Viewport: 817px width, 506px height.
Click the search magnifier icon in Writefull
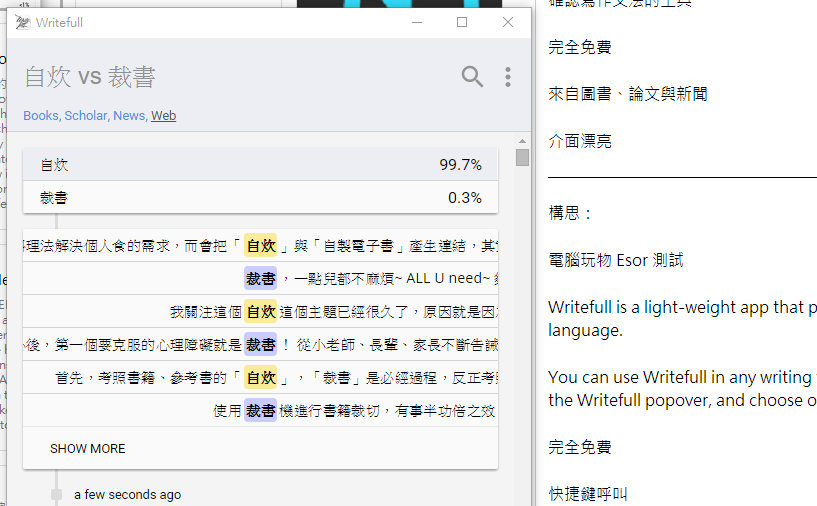pos(472,77)
